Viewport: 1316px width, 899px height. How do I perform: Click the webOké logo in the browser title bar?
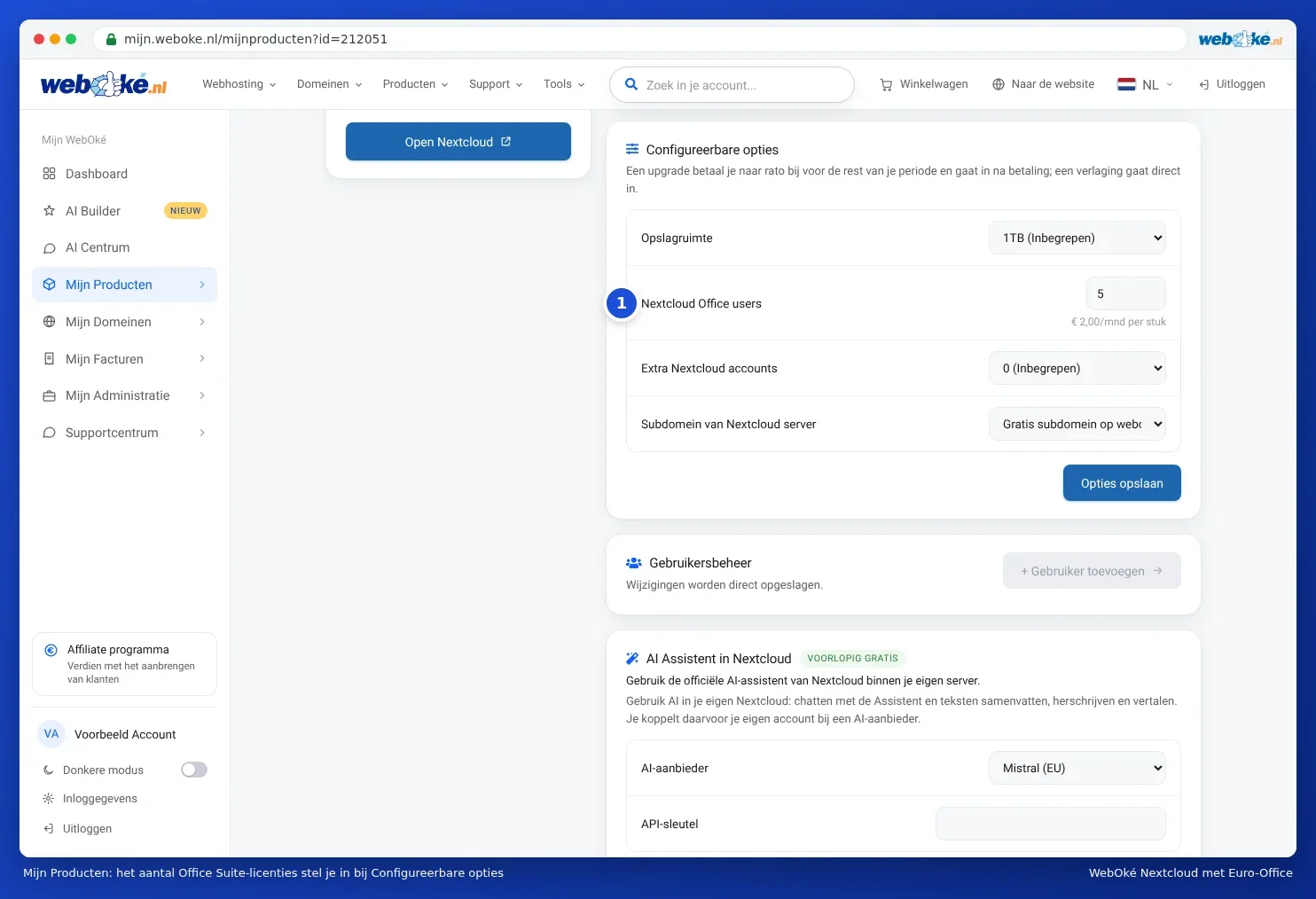[x=1240, y=39]
